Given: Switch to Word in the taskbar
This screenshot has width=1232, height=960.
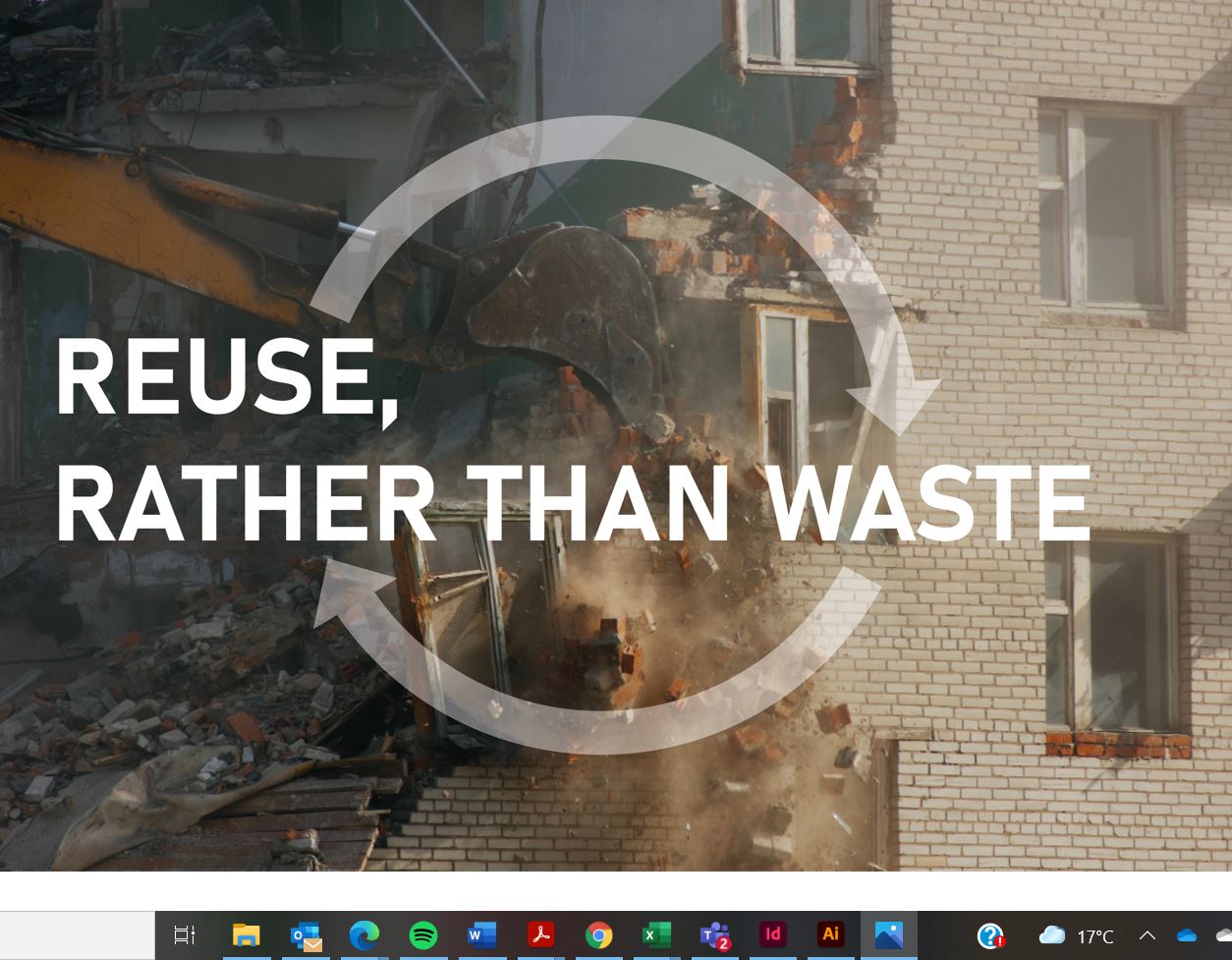Looking at the screenshot, I should tap(481, 935).
